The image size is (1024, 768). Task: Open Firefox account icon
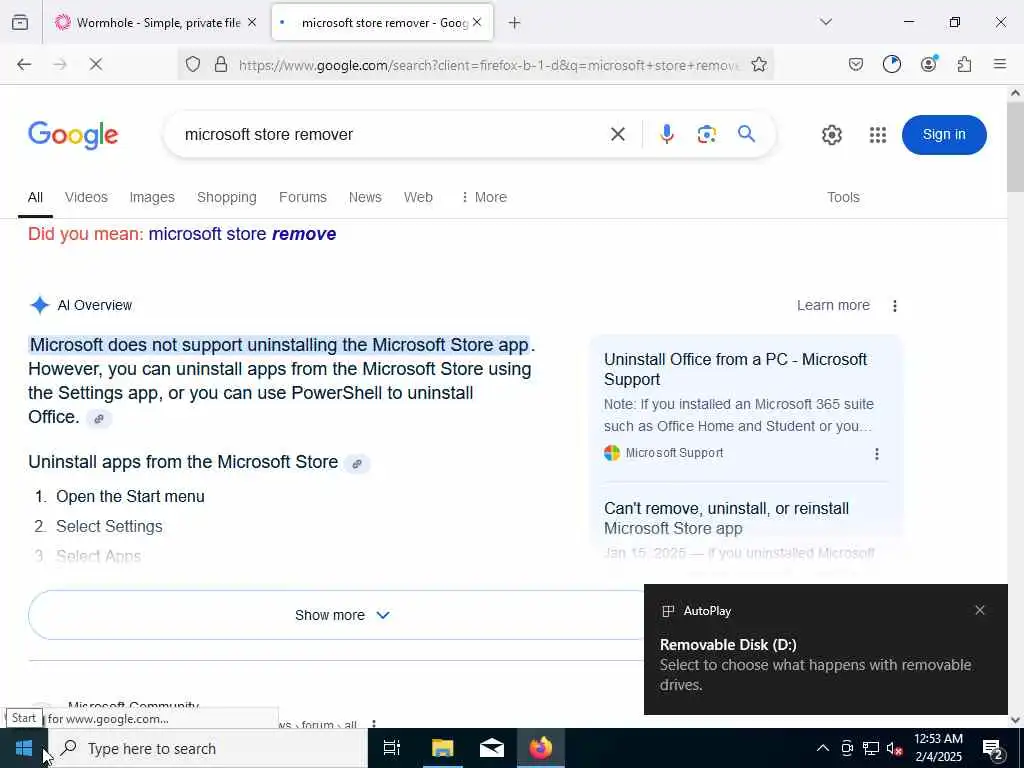click(928, 64)
